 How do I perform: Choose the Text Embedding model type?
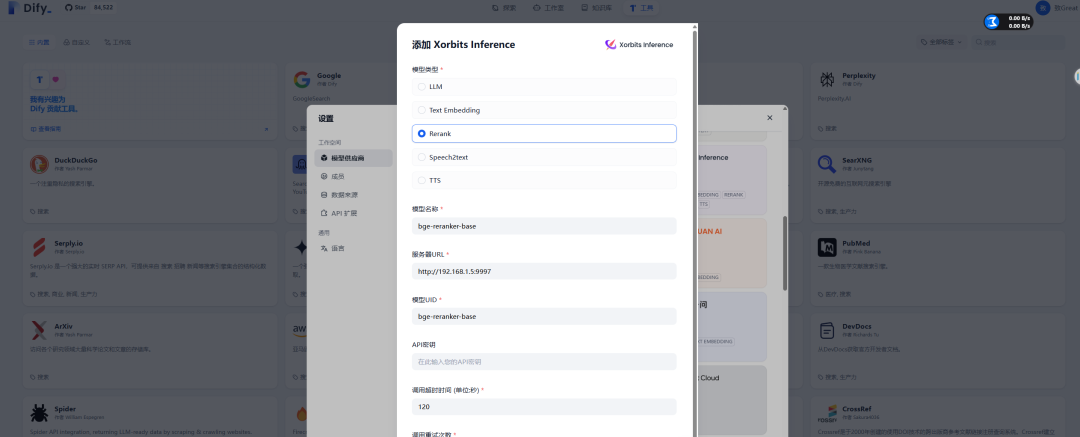(543, 110)
